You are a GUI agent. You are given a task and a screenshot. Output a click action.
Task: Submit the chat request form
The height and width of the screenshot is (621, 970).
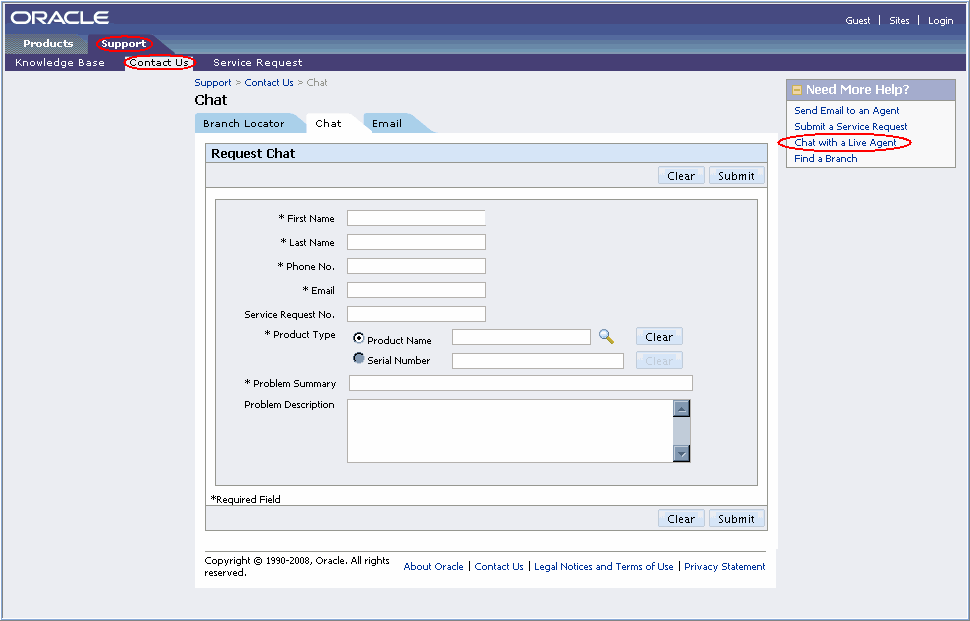[x=737, y=518]
